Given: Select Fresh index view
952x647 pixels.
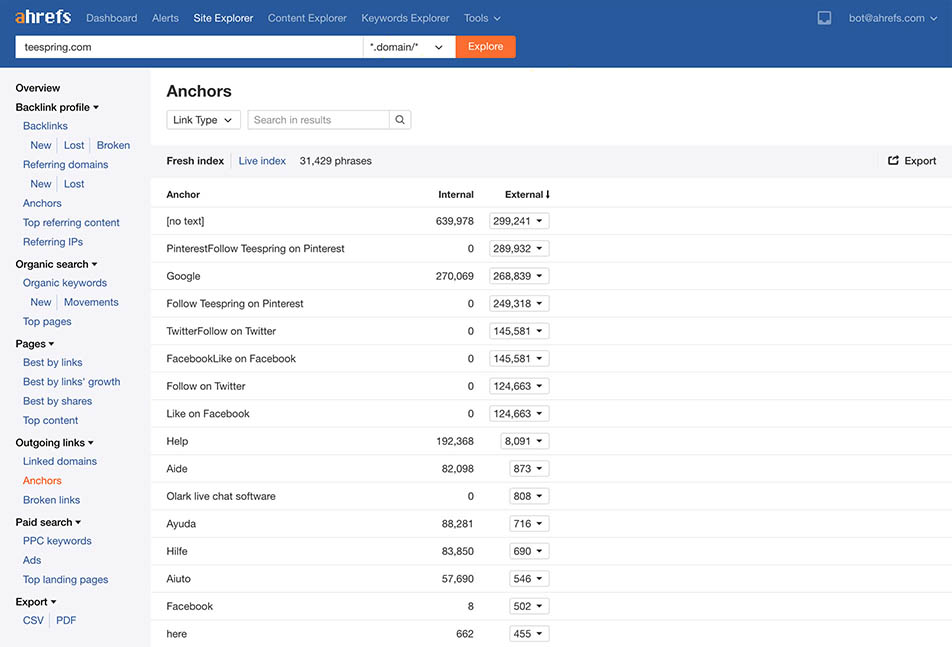Looking at the screenshot, I should tap(195, 161).
